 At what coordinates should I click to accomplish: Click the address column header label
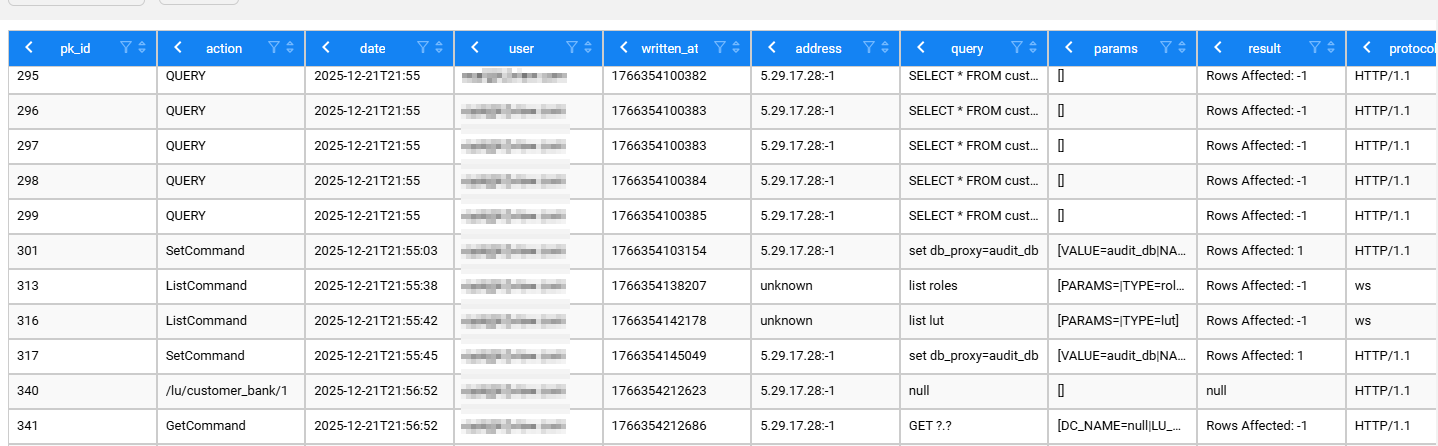click(818, 48)
